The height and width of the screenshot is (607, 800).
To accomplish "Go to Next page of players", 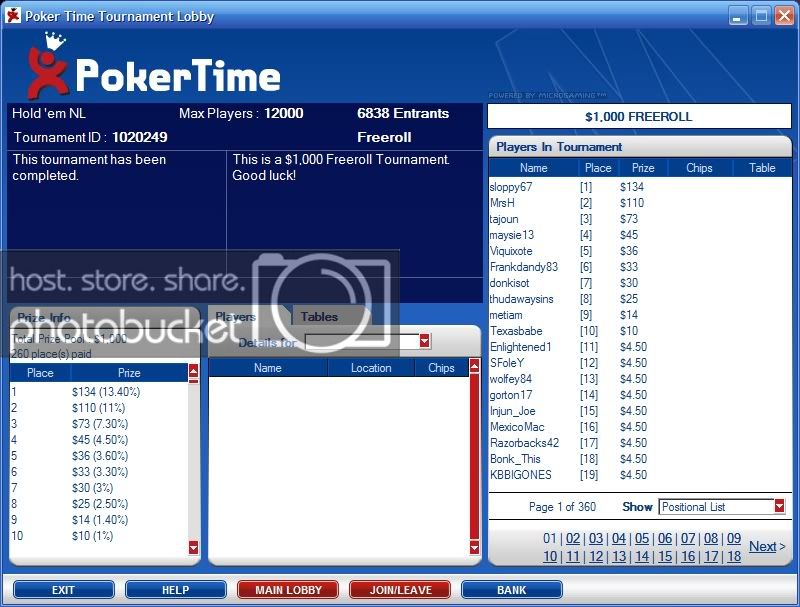I will pos(766,546).
